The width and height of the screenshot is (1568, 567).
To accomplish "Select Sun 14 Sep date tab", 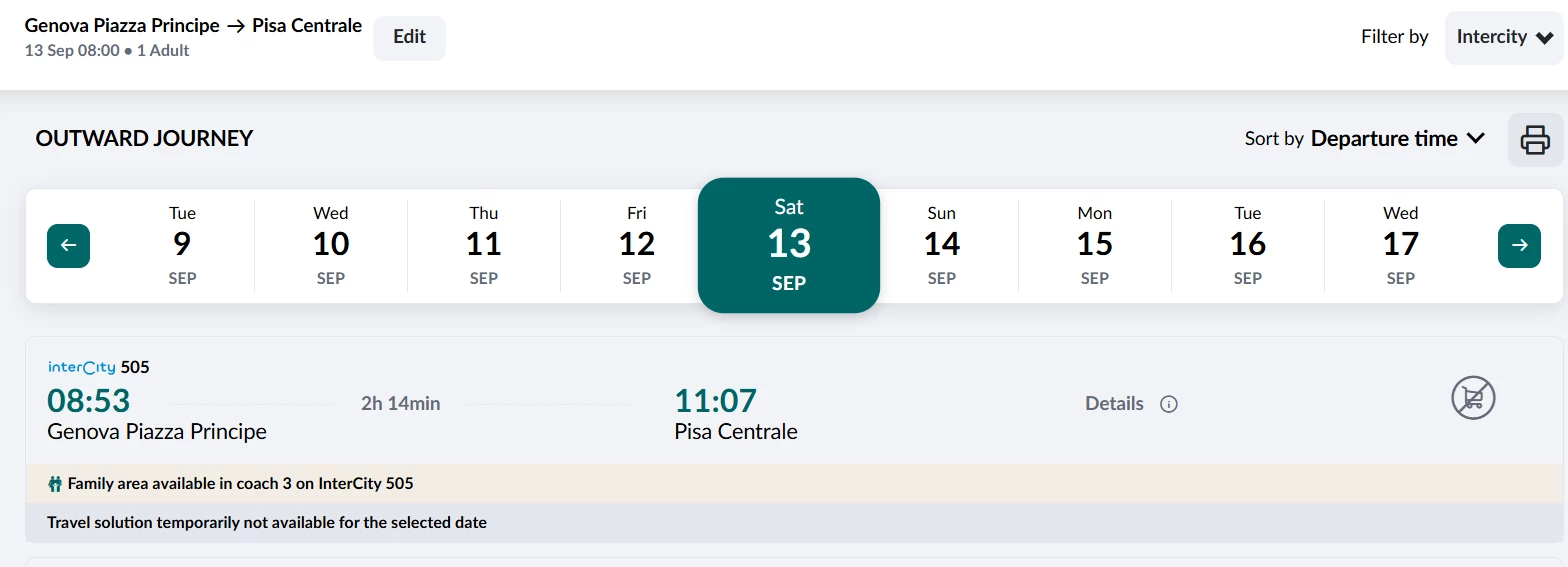I will coord(942,246).
